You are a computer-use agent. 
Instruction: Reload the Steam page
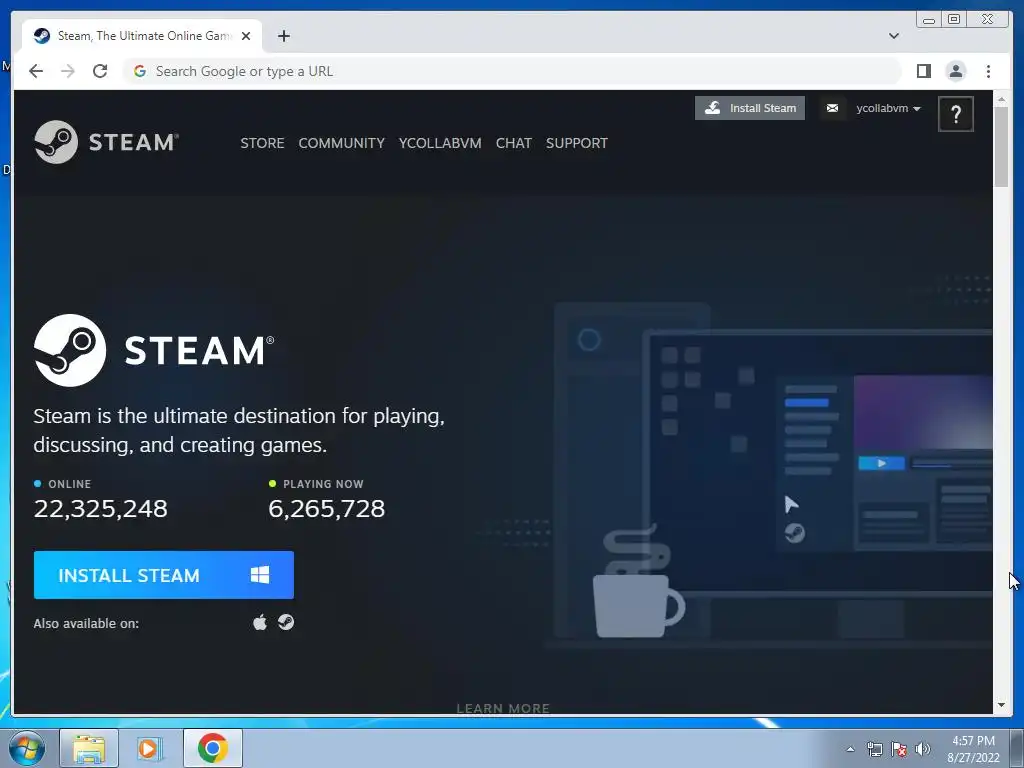pyautogui.click(x=100, y=71)
